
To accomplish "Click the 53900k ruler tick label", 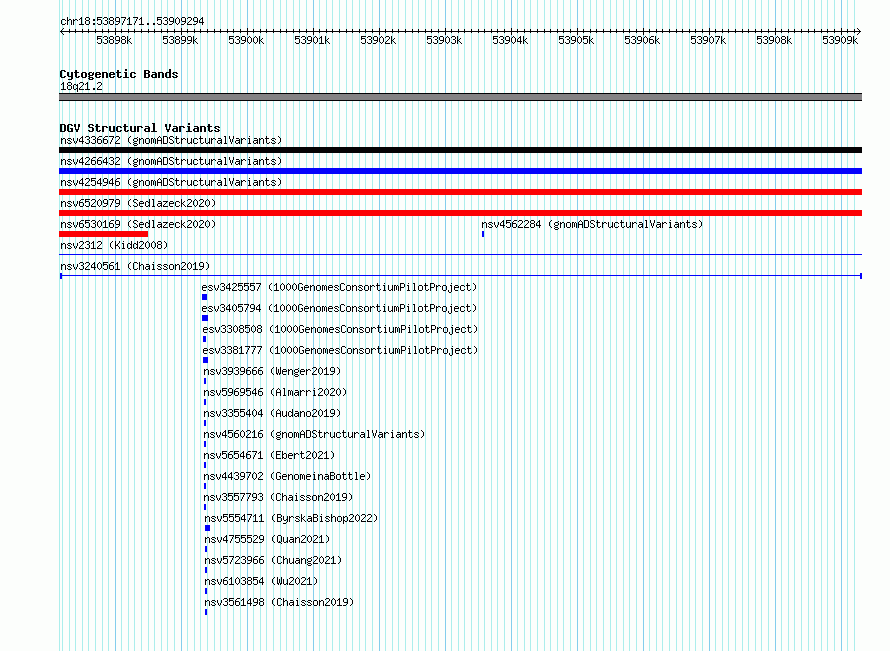I will [246, 40].
